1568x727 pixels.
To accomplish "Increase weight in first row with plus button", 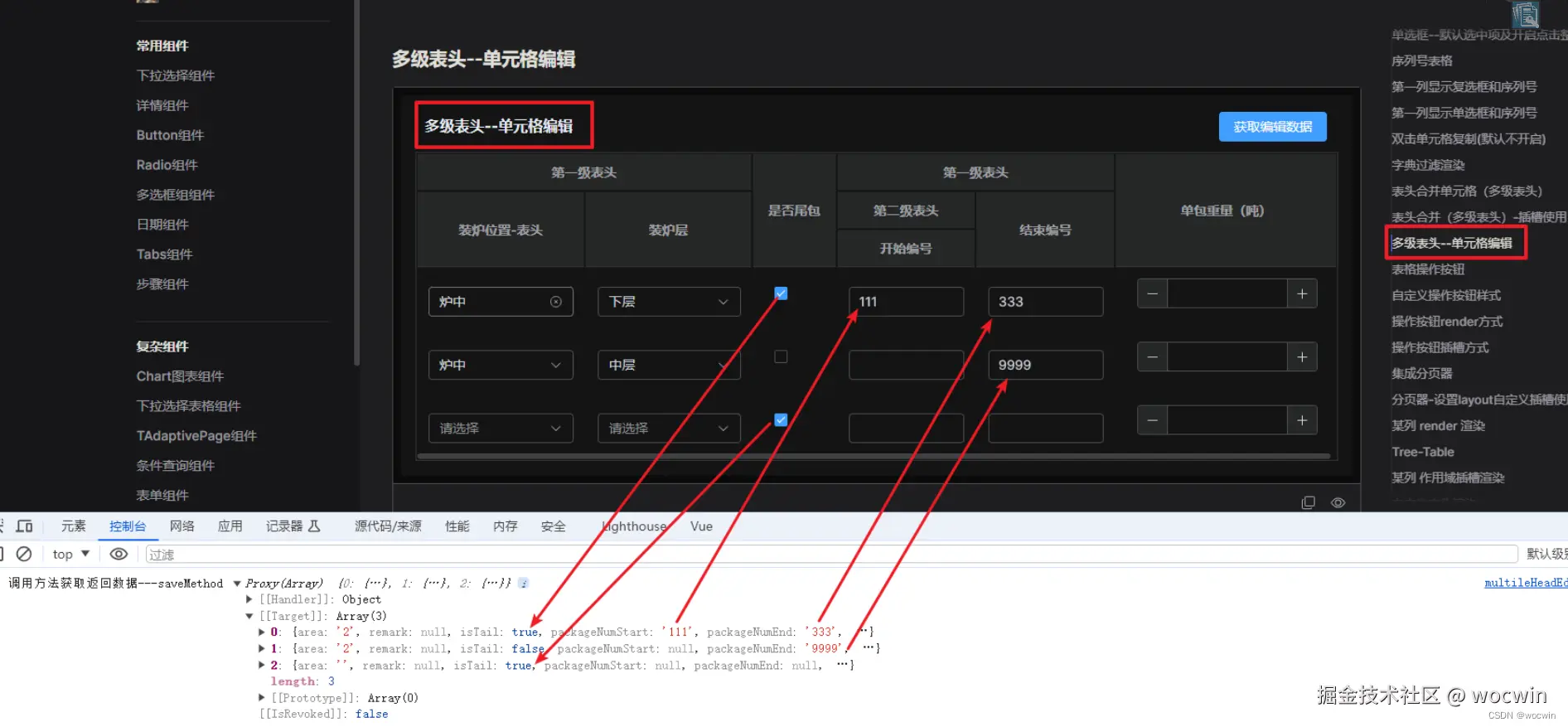I will (x=1302, y=293).
